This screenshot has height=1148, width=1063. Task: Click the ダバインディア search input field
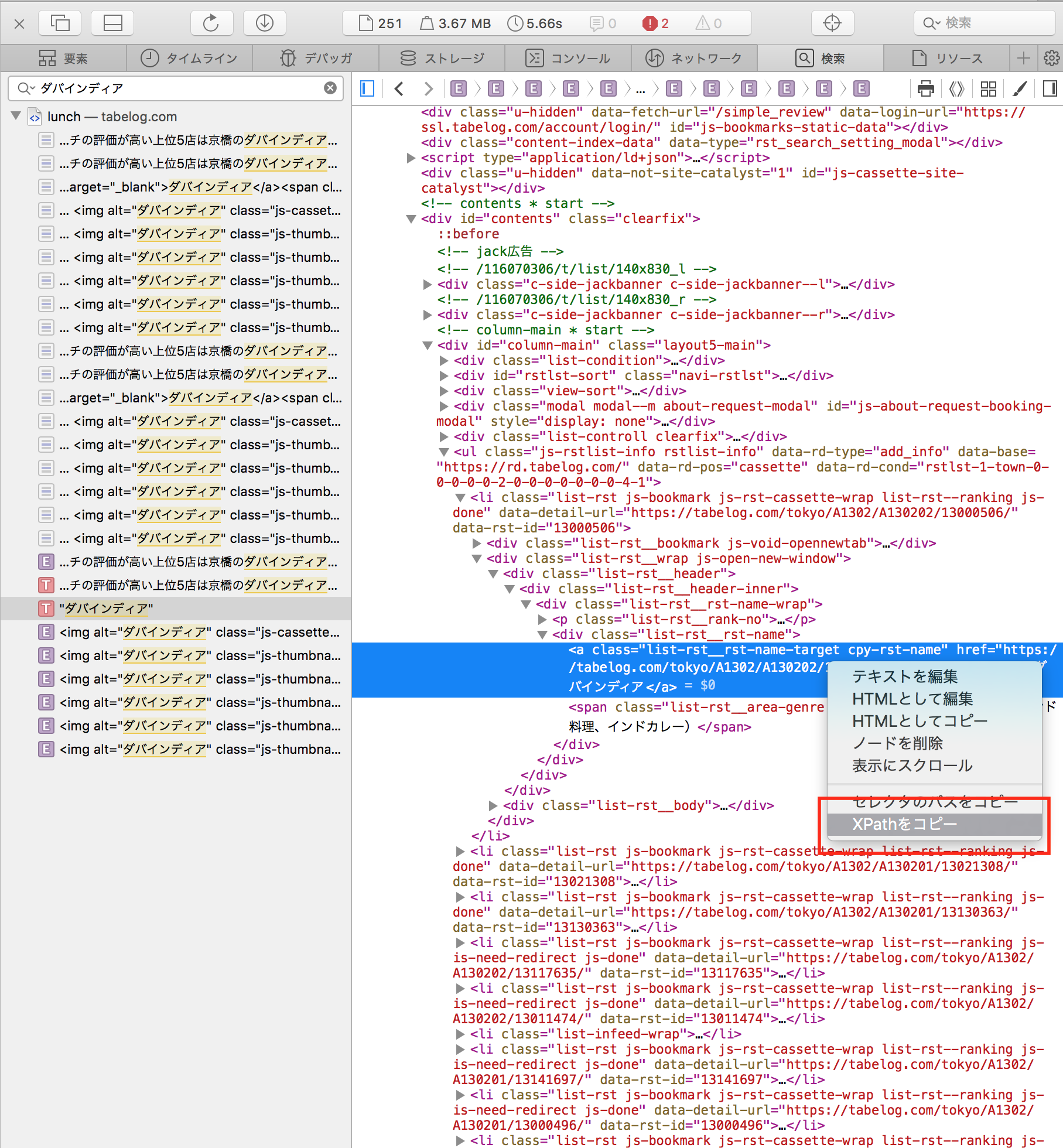(x=176, y=88)
